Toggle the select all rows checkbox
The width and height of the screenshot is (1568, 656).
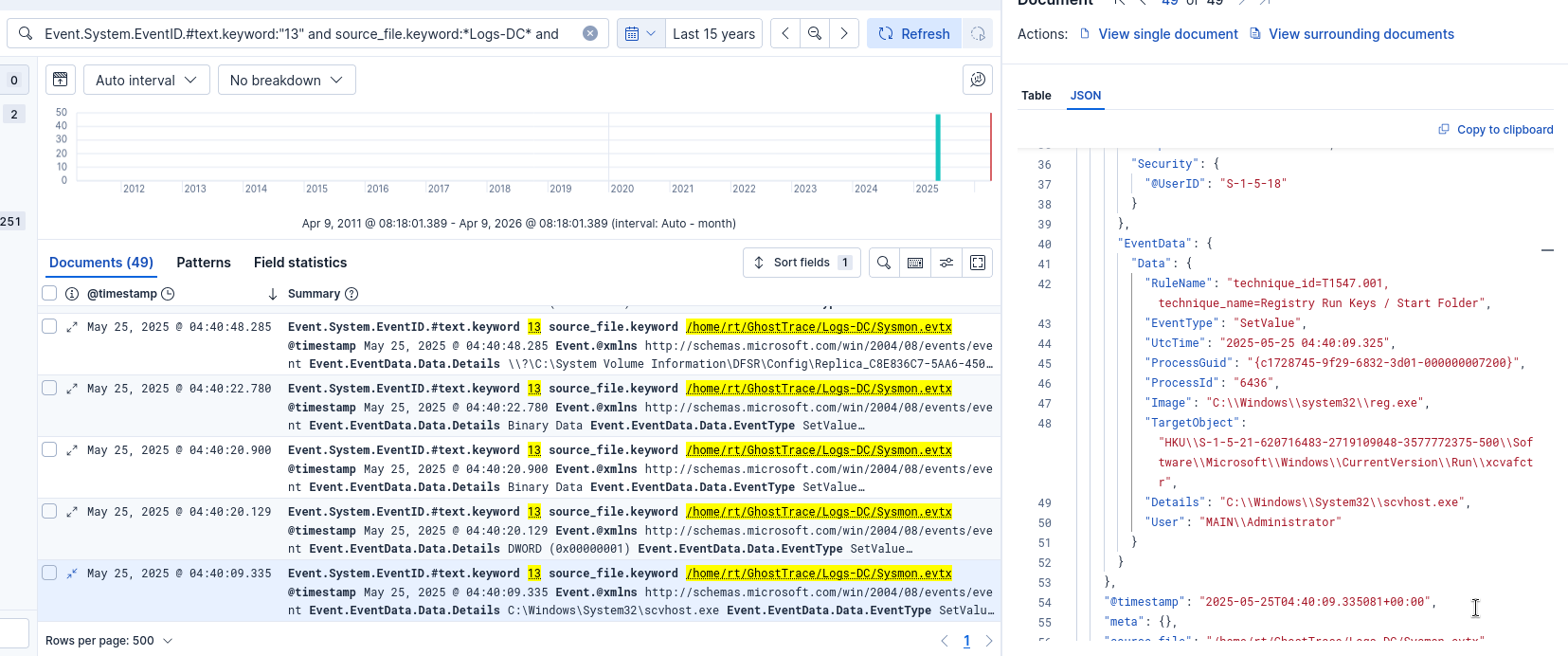coord(49,294)
